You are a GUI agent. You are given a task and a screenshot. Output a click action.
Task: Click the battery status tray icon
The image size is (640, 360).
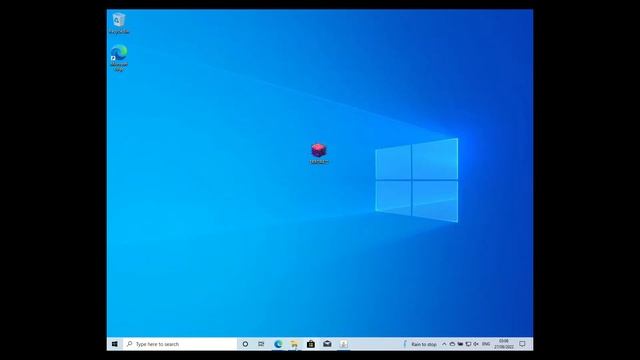(x=460, y=344)
